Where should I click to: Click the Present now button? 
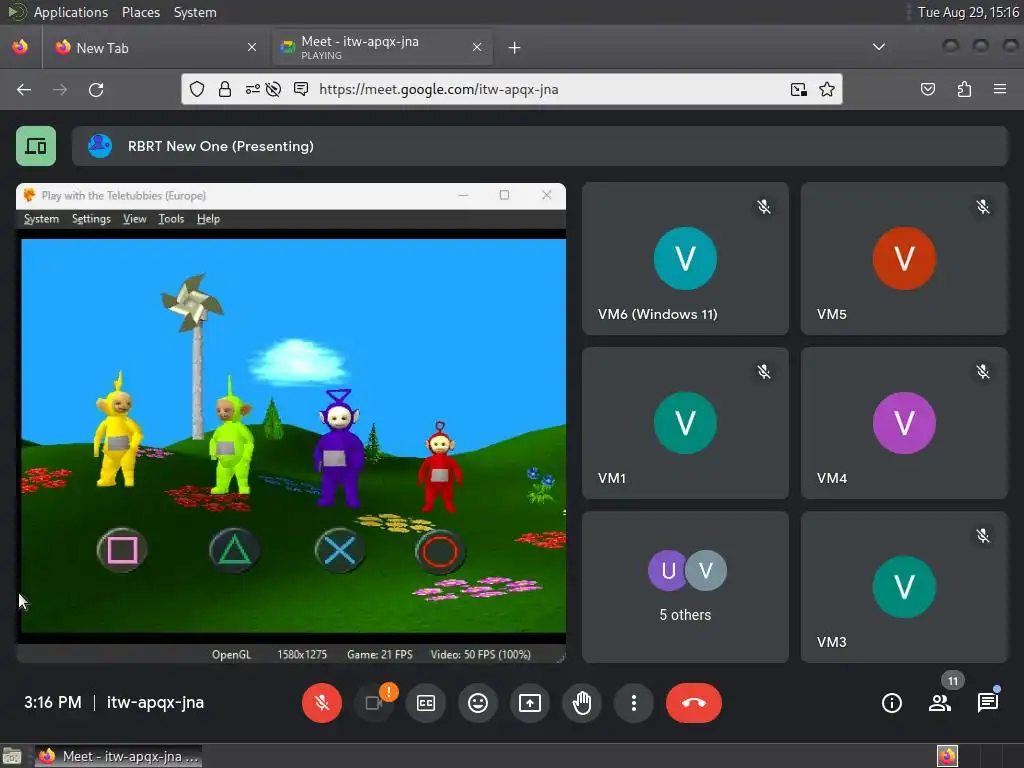530,703
